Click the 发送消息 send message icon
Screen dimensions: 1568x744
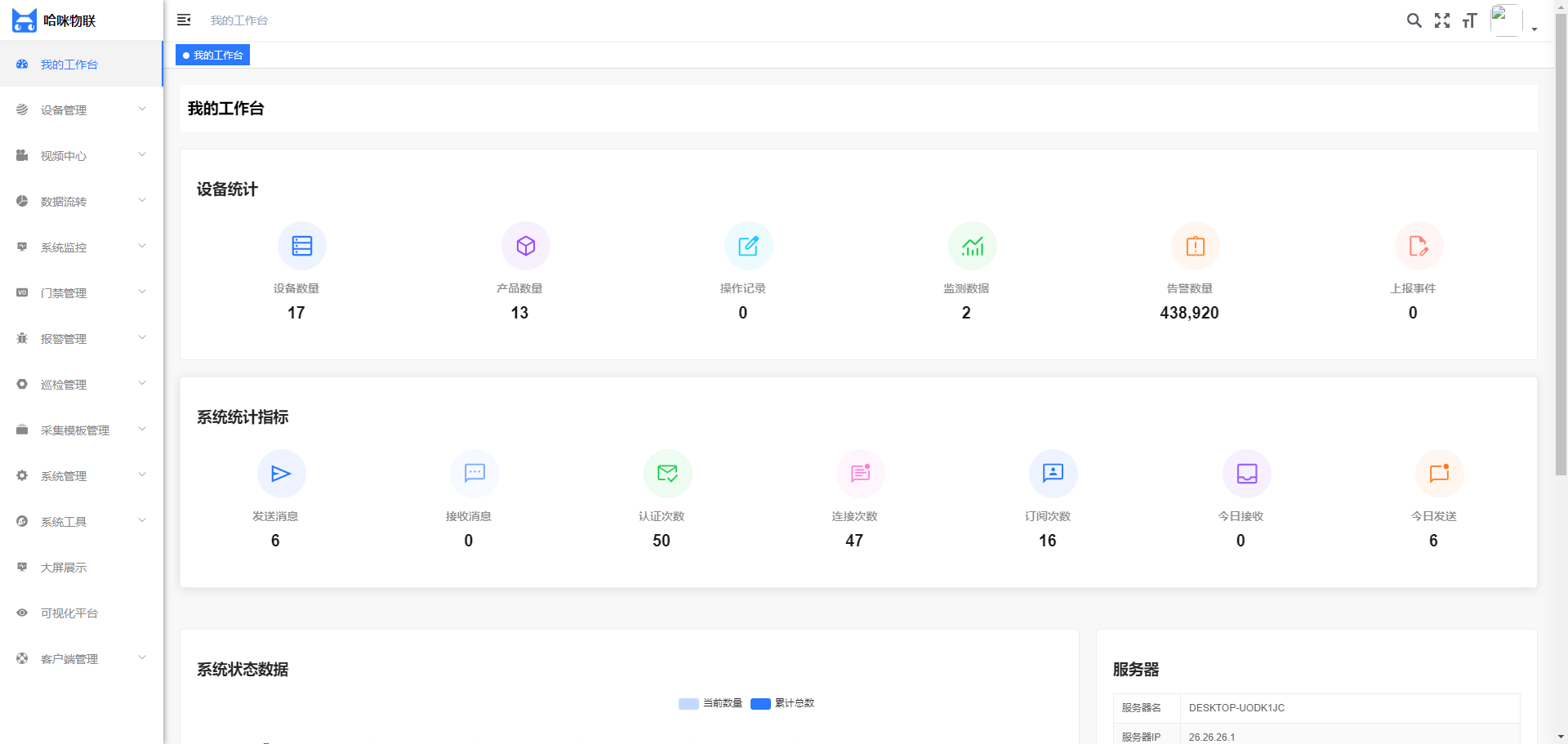[281, 474]
